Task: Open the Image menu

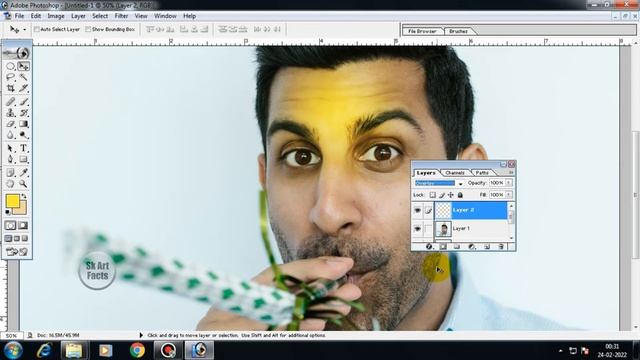Action: coord(56,16)
